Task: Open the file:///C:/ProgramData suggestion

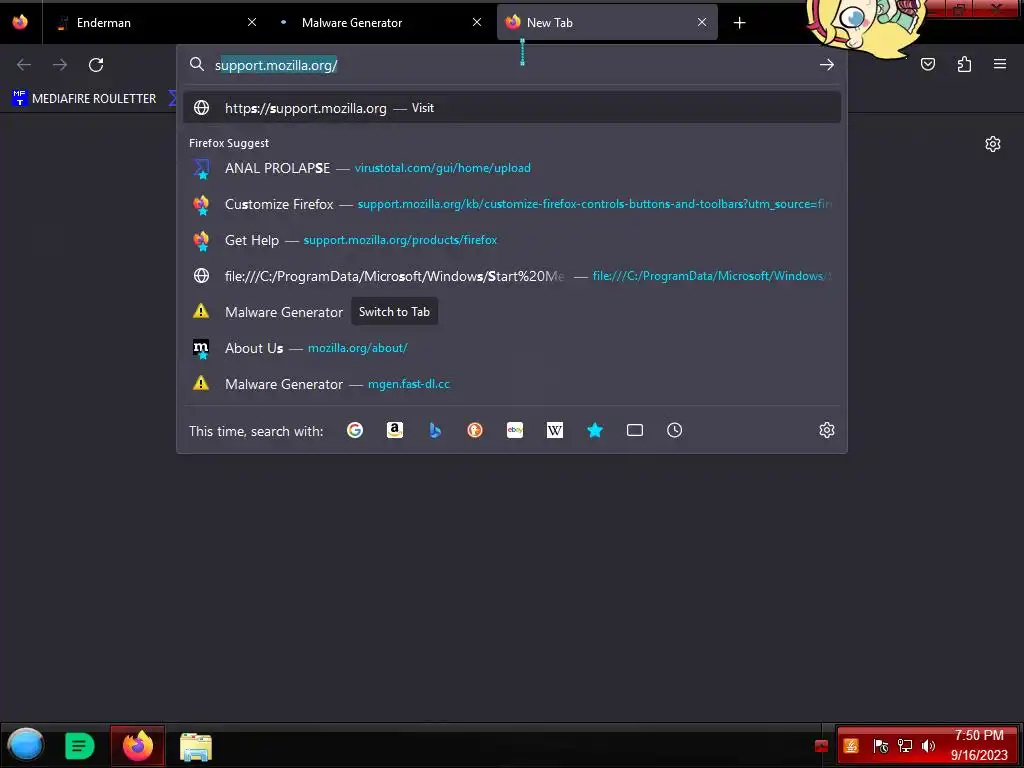Action: 512,276
